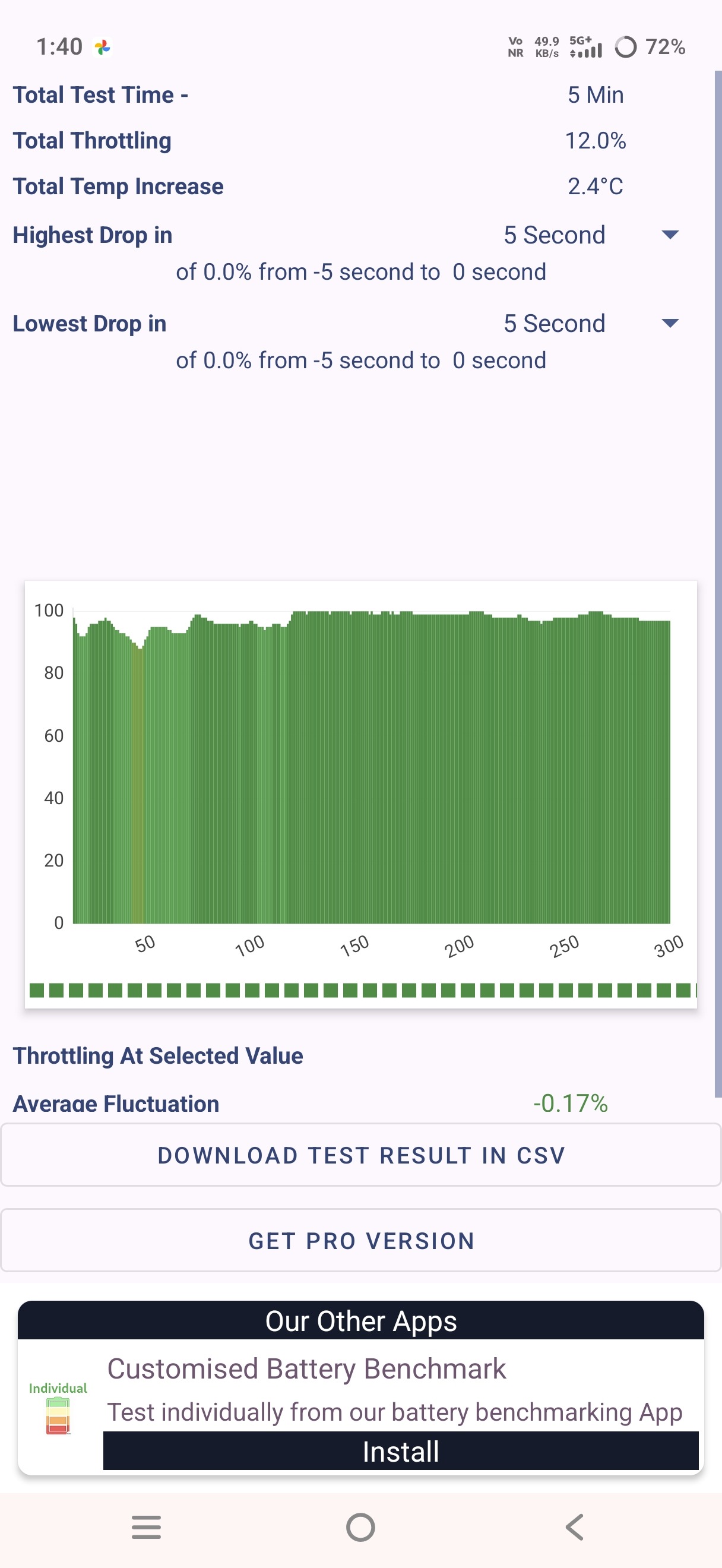The width and height of the screenshot is (722, 1568).
Task: Tap the Customised Battery Benchmark title
Action: pyautogui.click(x=306, y=1368)
